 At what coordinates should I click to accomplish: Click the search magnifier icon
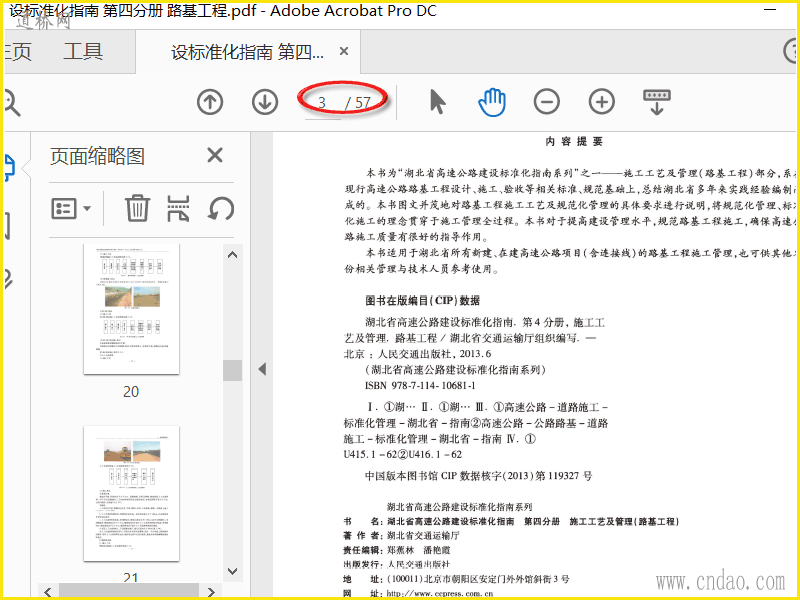click(x=10, y=102)
